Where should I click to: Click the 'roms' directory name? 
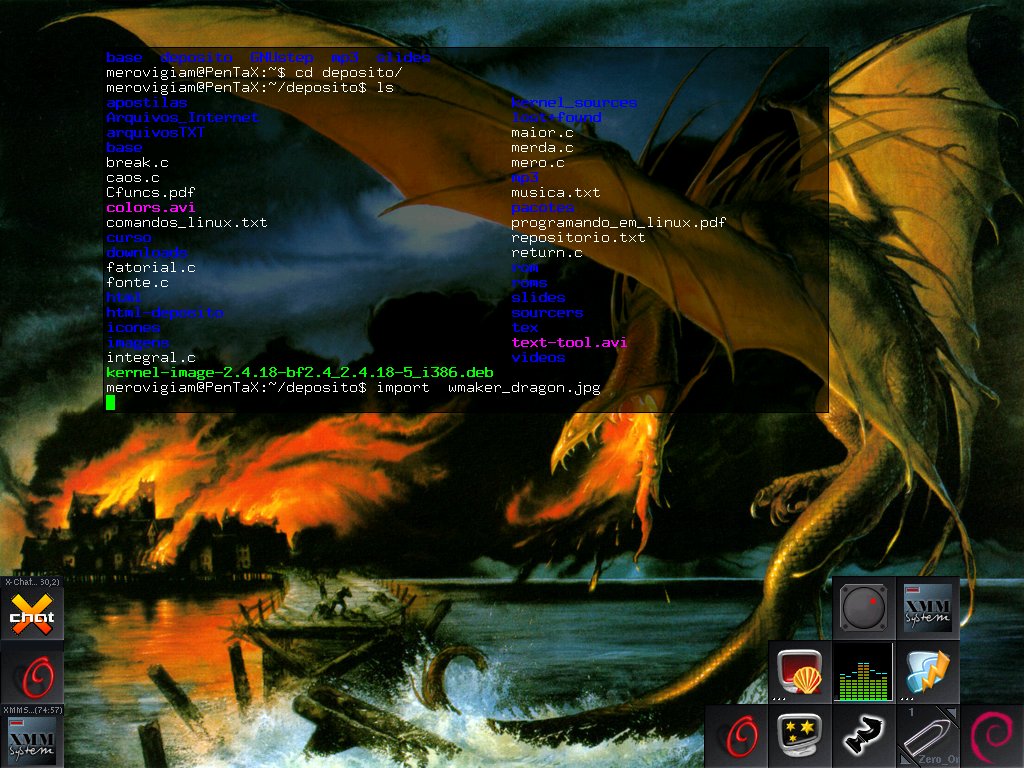click(x=529, y=283)
